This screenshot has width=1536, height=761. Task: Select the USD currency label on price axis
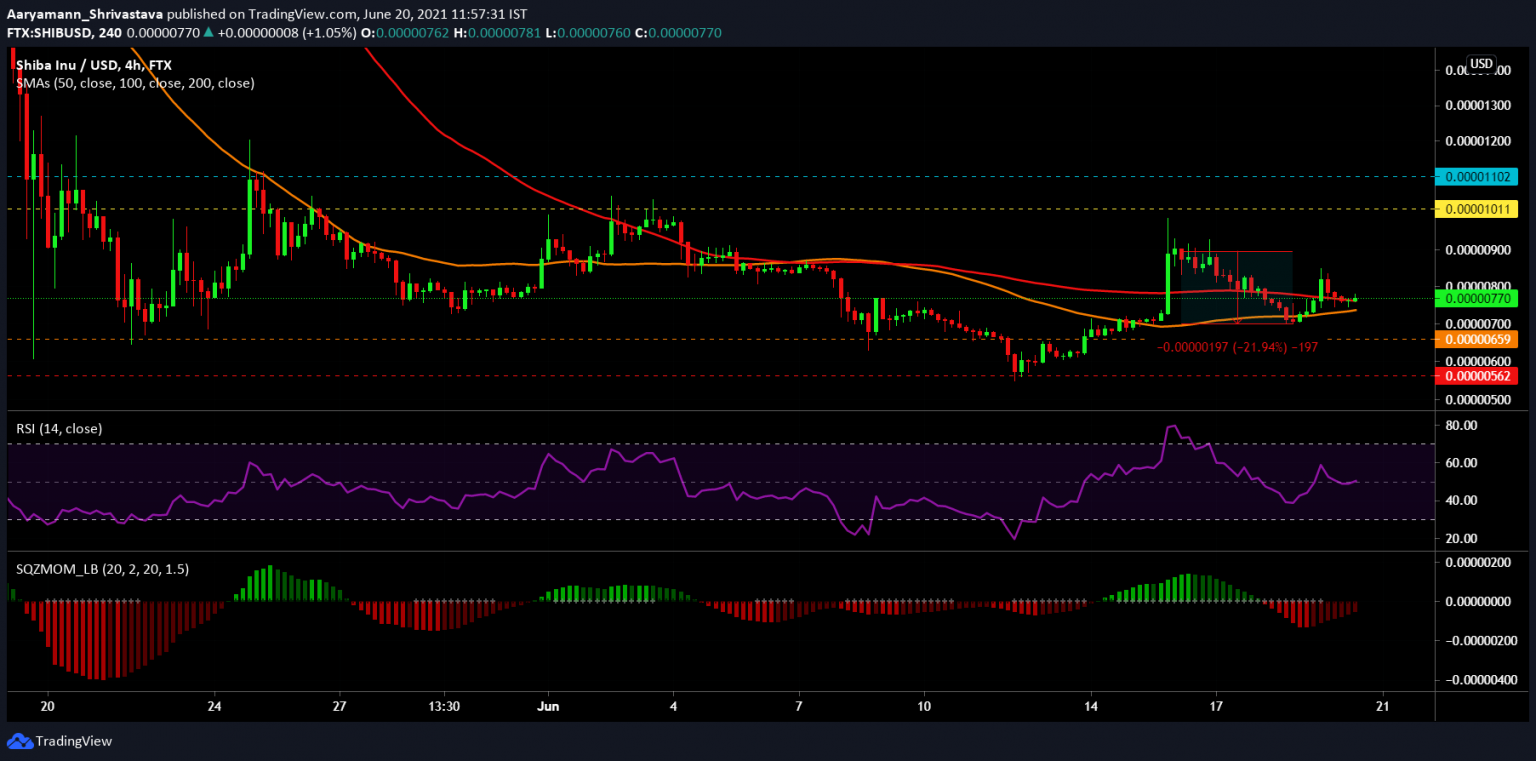click(1480, 63)
